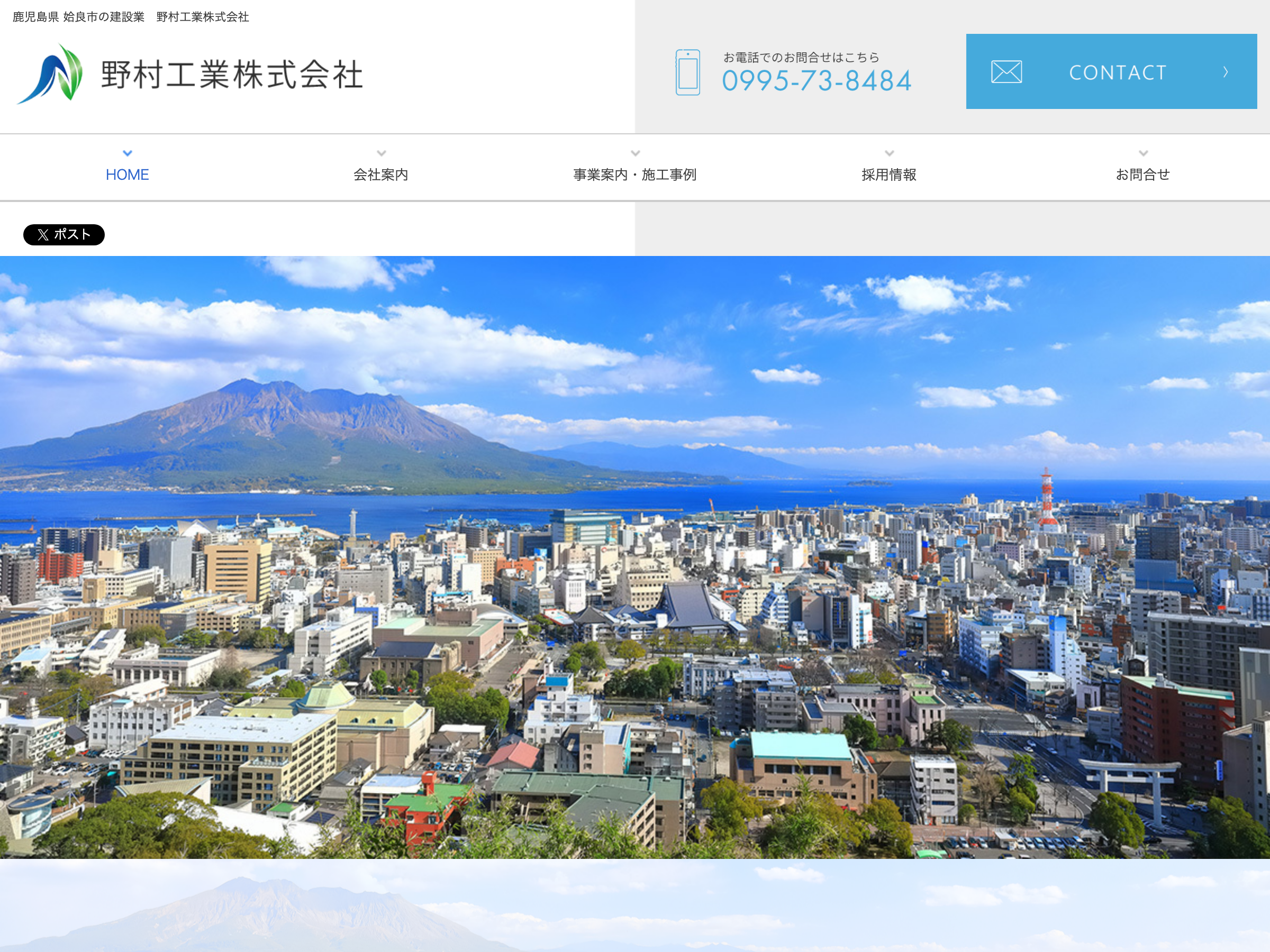
Task: Click the text お電話でのお問合せはこちら
Action: [x=801, y=57]
